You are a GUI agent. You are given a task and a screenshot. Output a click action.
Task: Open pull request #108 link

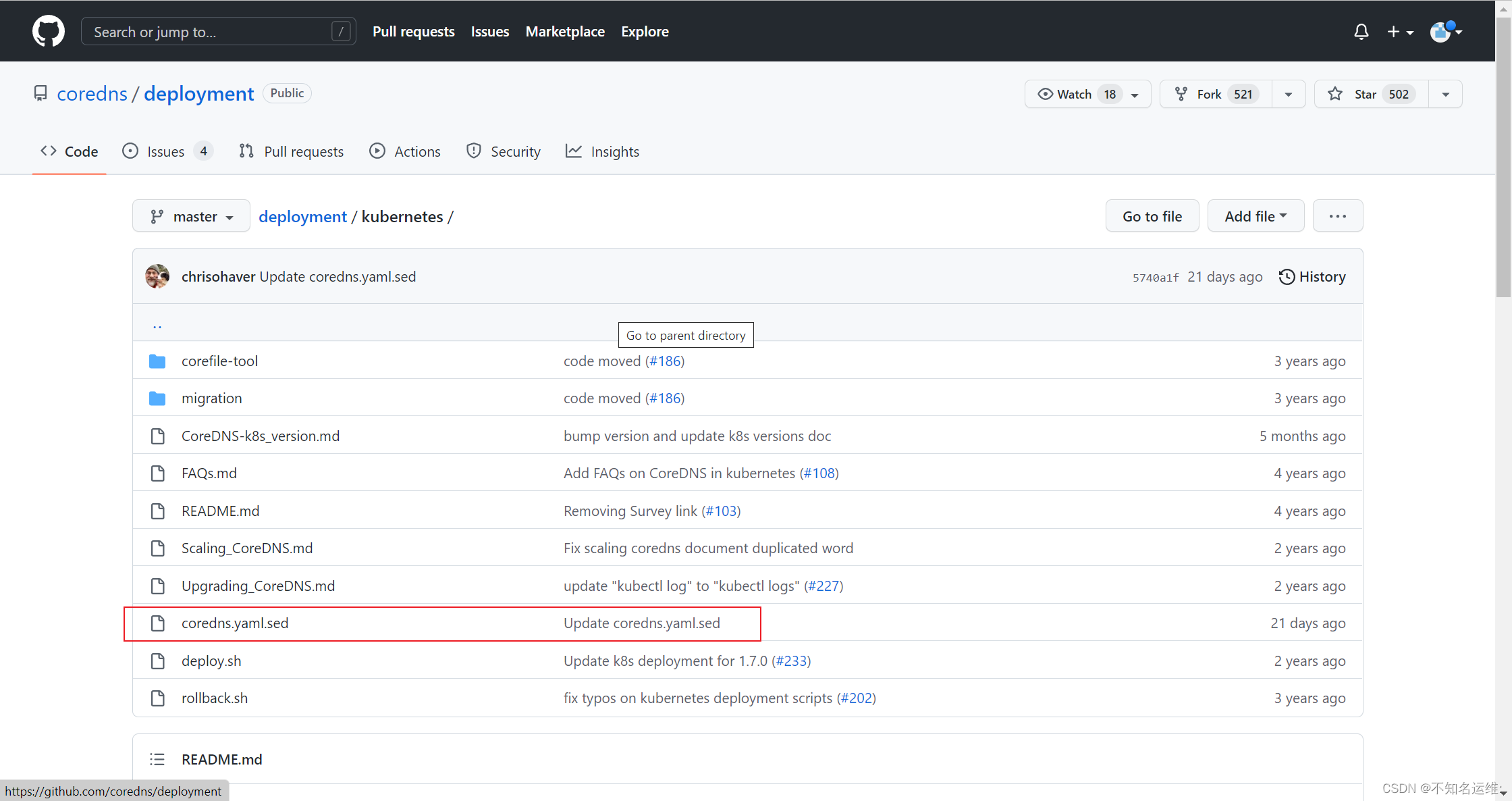pyautogui.click(x=819, y=473)
